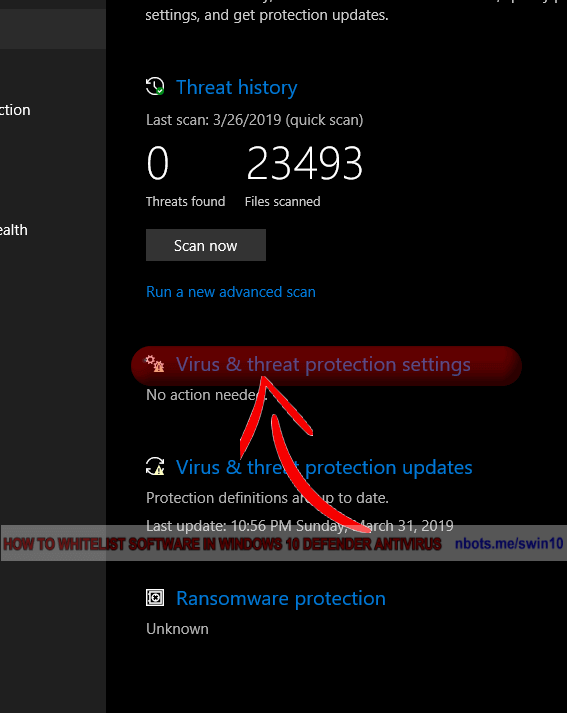Run a new advanced scan
Screen dimensions: 567x713
tap(231, 292)
